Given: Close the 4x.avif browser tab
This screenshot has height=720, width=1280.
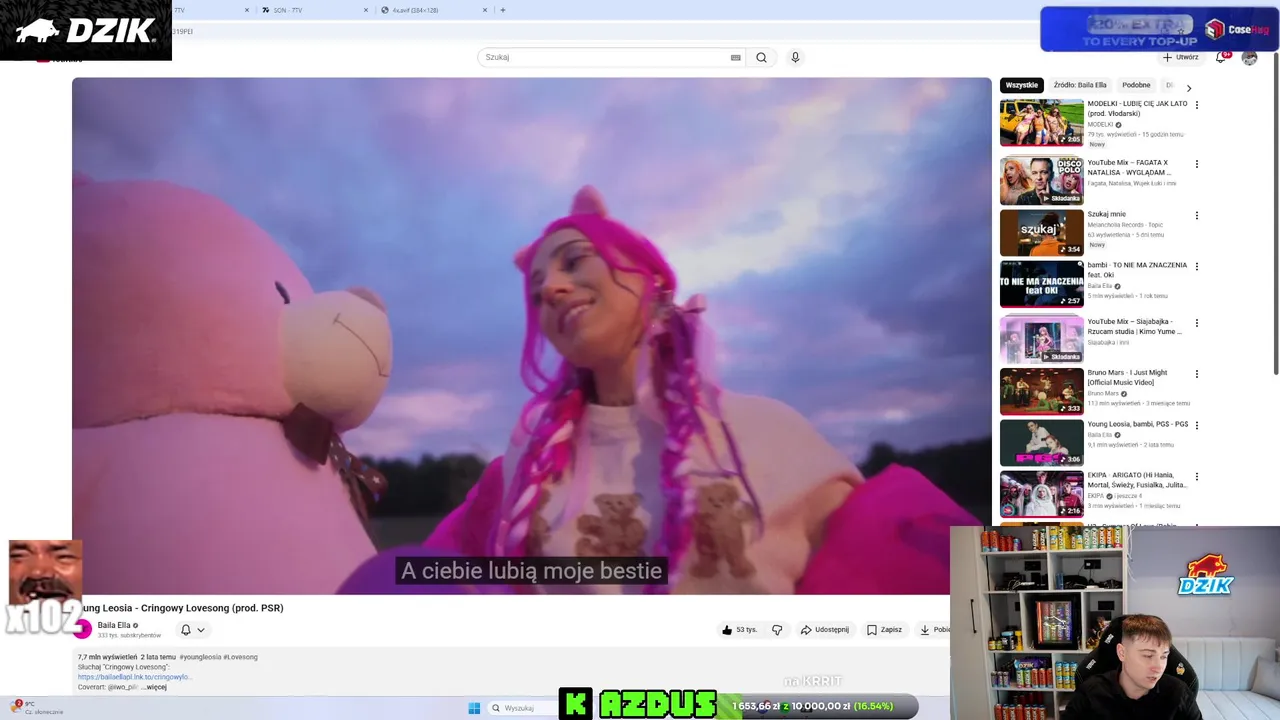Looking at the screenshot, I should 485,10.
